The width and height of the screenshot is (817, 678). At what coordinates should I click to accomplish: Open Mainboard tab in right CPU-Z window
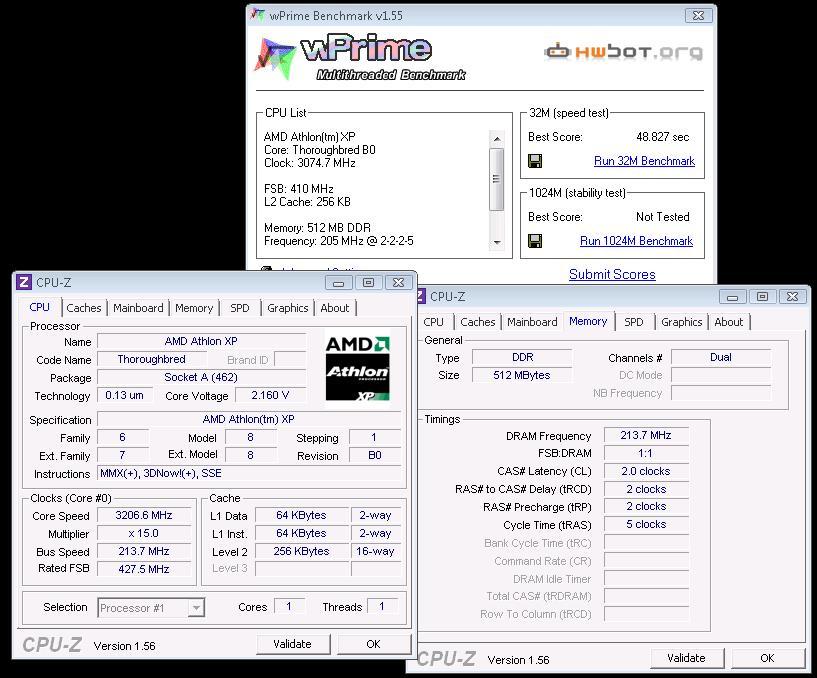click(532, 322)
